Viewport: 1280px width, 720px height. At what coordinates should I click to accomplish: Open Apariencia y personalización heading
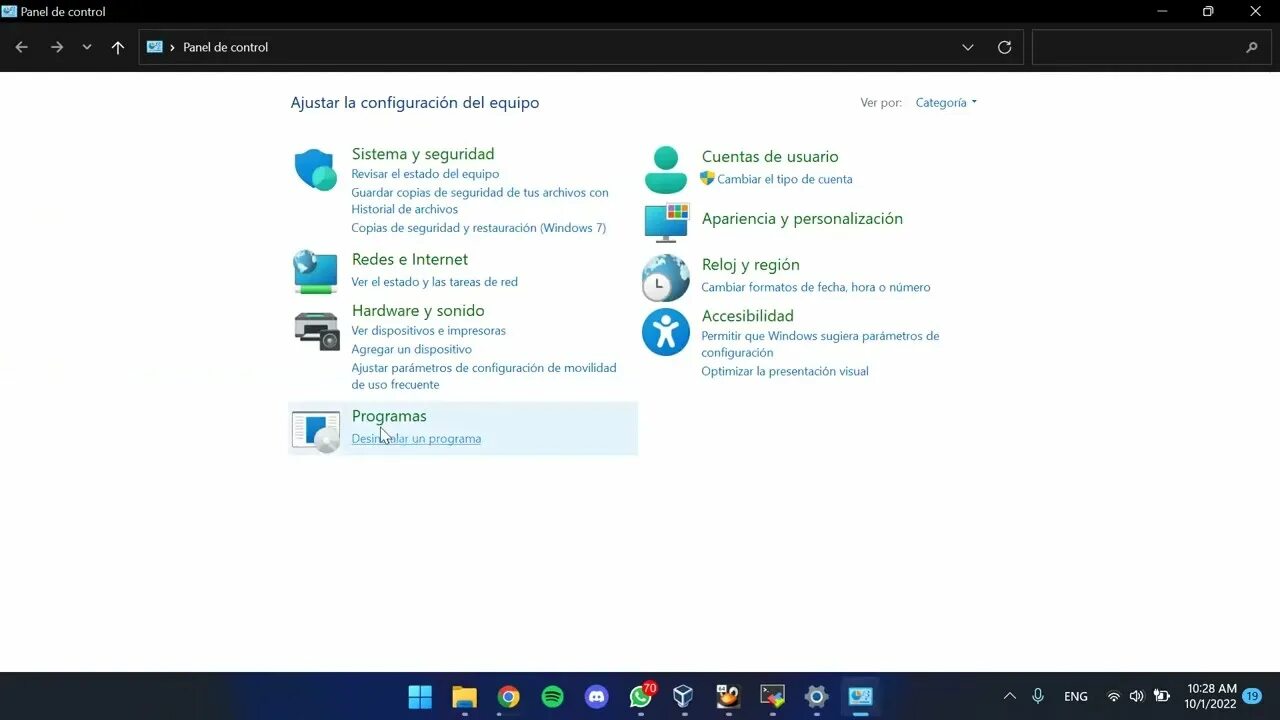[802, 219]
